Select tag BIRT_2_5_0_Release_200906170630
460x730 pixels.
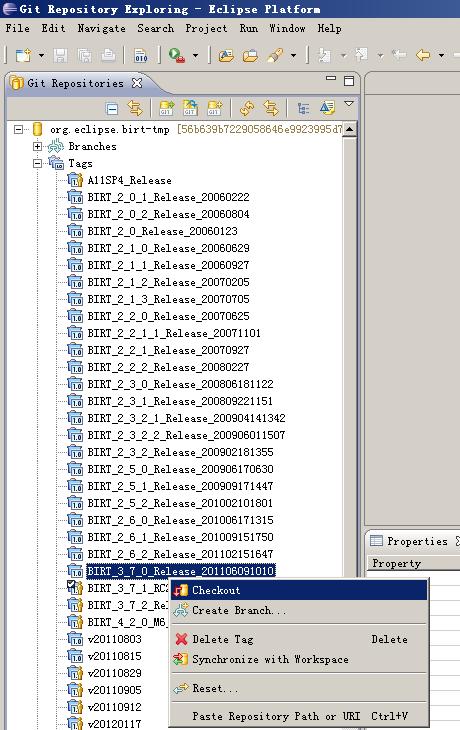(181, 469)
